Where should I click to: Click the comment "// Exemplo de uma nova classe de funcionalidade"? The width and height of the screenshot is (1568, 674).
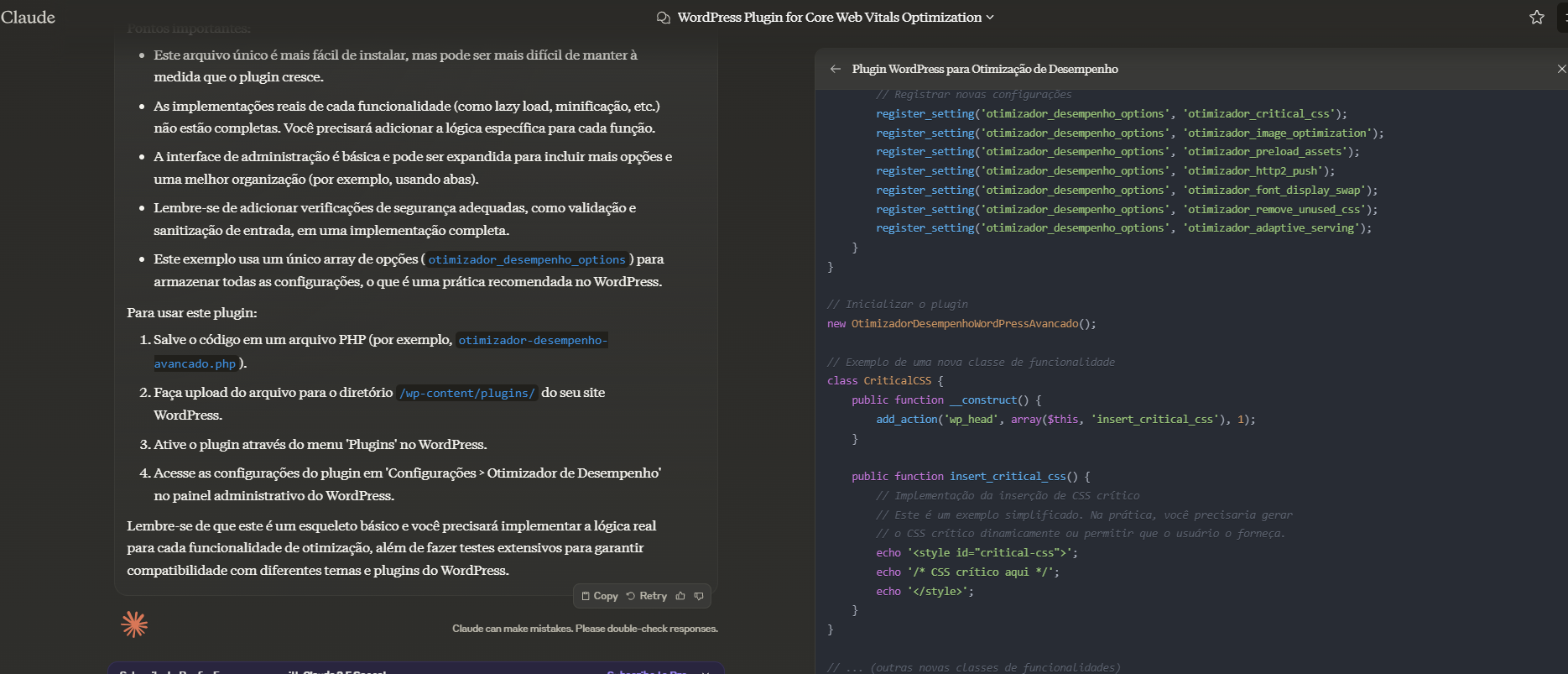pyautogui.click(x=972, y=363)
